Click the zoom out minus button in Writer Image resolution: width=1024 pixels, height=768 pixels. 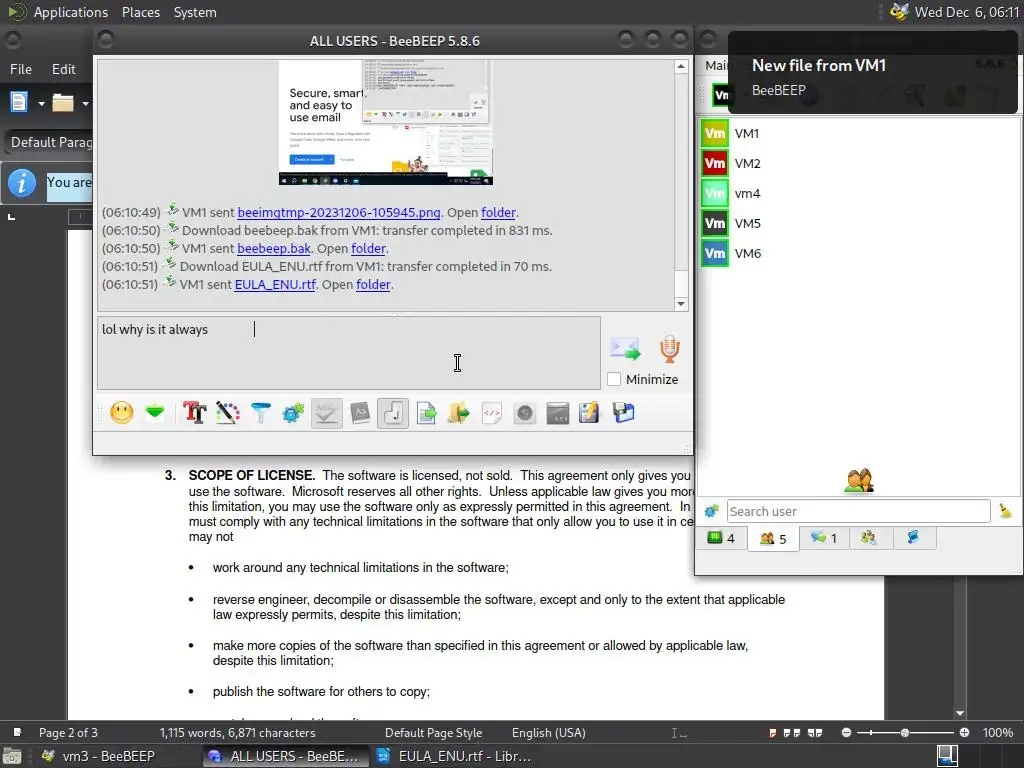(x=846, y=733)
